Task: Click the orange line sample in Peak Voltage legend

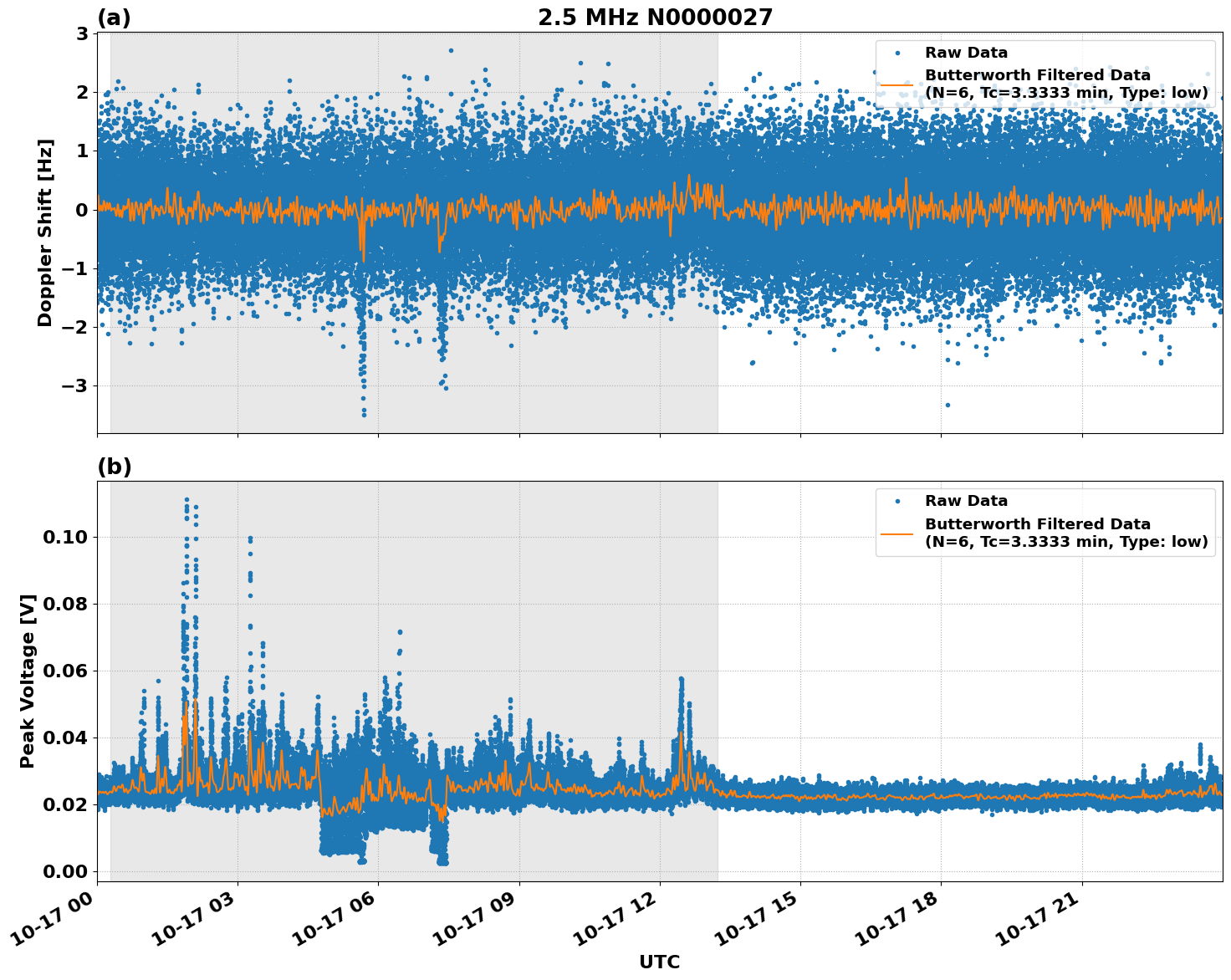Action: point(897,533)
